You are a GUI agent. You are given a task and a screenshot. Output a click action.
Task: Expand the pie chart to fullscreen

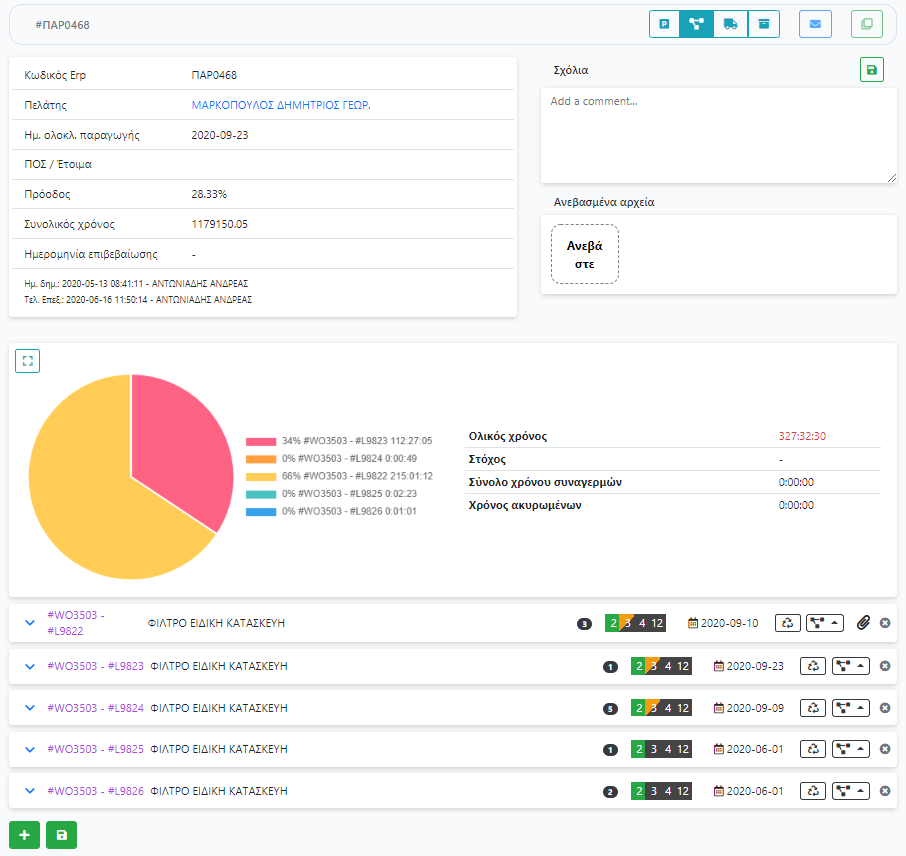point(27,361)
